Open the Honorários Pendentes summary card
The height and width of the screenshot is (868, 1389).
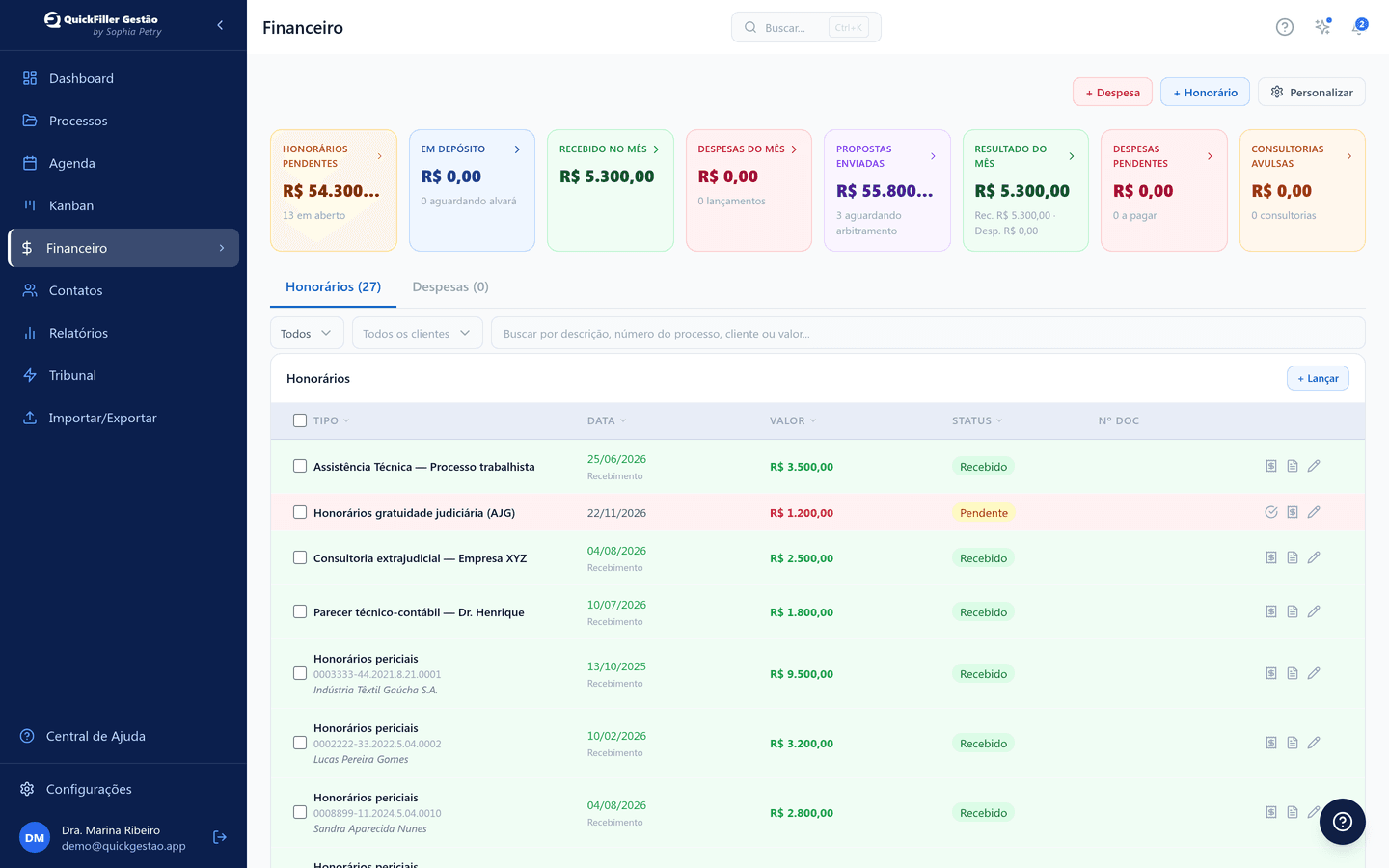pos(334,190)
